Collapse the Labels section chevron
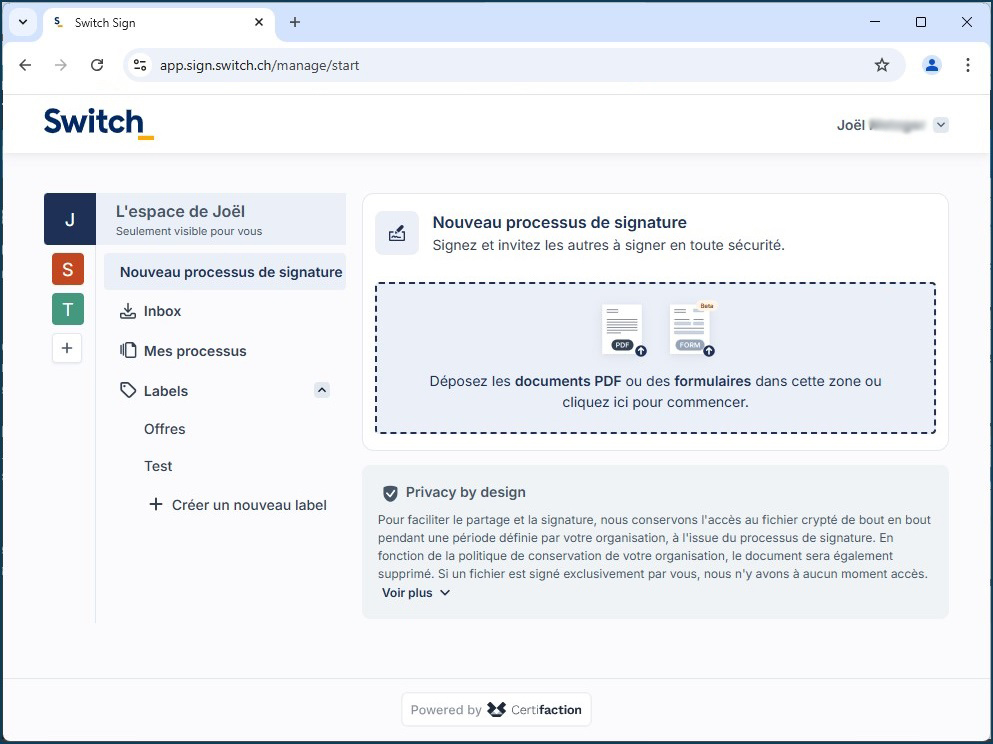Image resolution: width=993 pixels, height=744 pixels. click(322, 391)
